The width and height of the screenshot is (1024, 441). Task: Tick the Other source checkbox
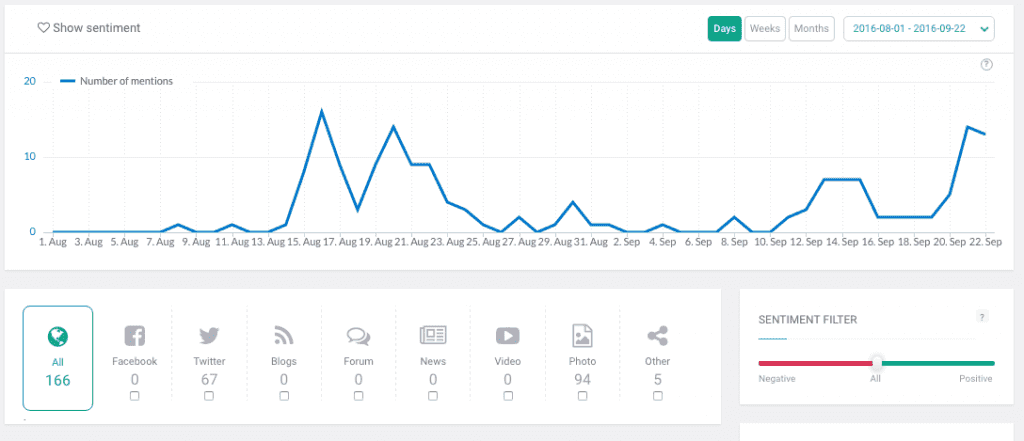[657, 396]
